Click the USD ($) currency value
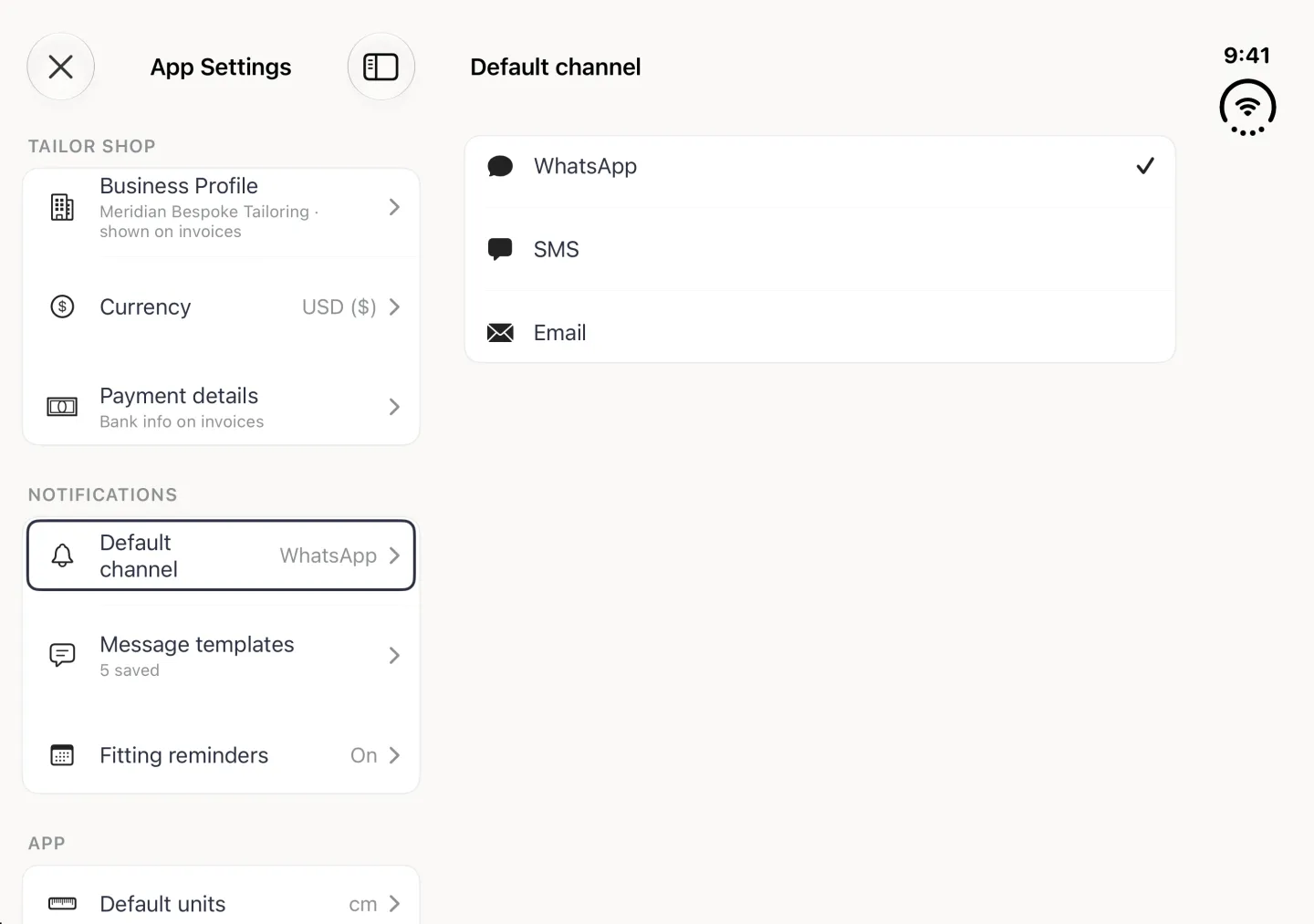Viewport: 1314px width, 924px height. click(x=339, y=306)
